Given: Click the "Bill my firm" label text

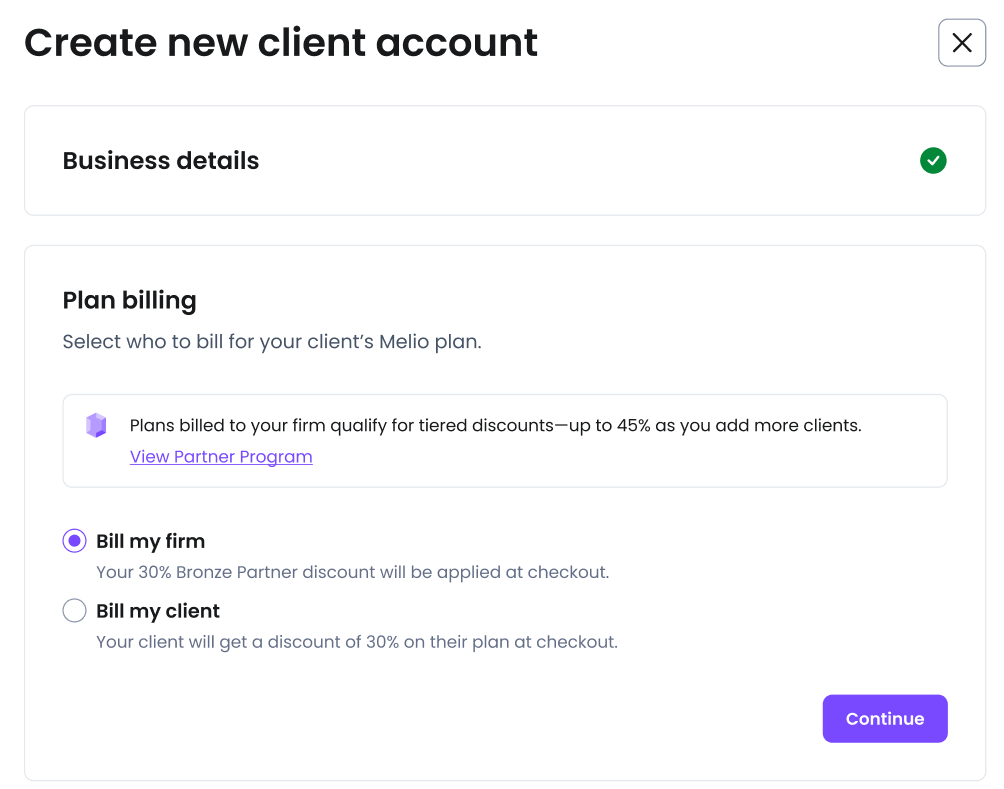Looking at the screenshot, I should coord(151,541).
